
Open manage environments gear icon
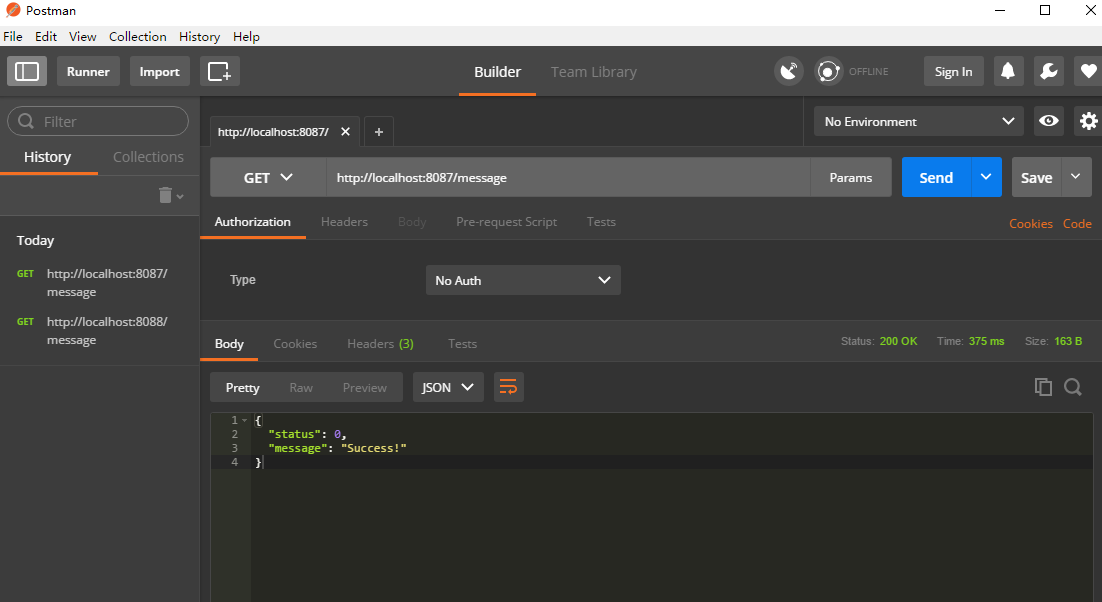pyautogui.click(x=1089, y=121)
